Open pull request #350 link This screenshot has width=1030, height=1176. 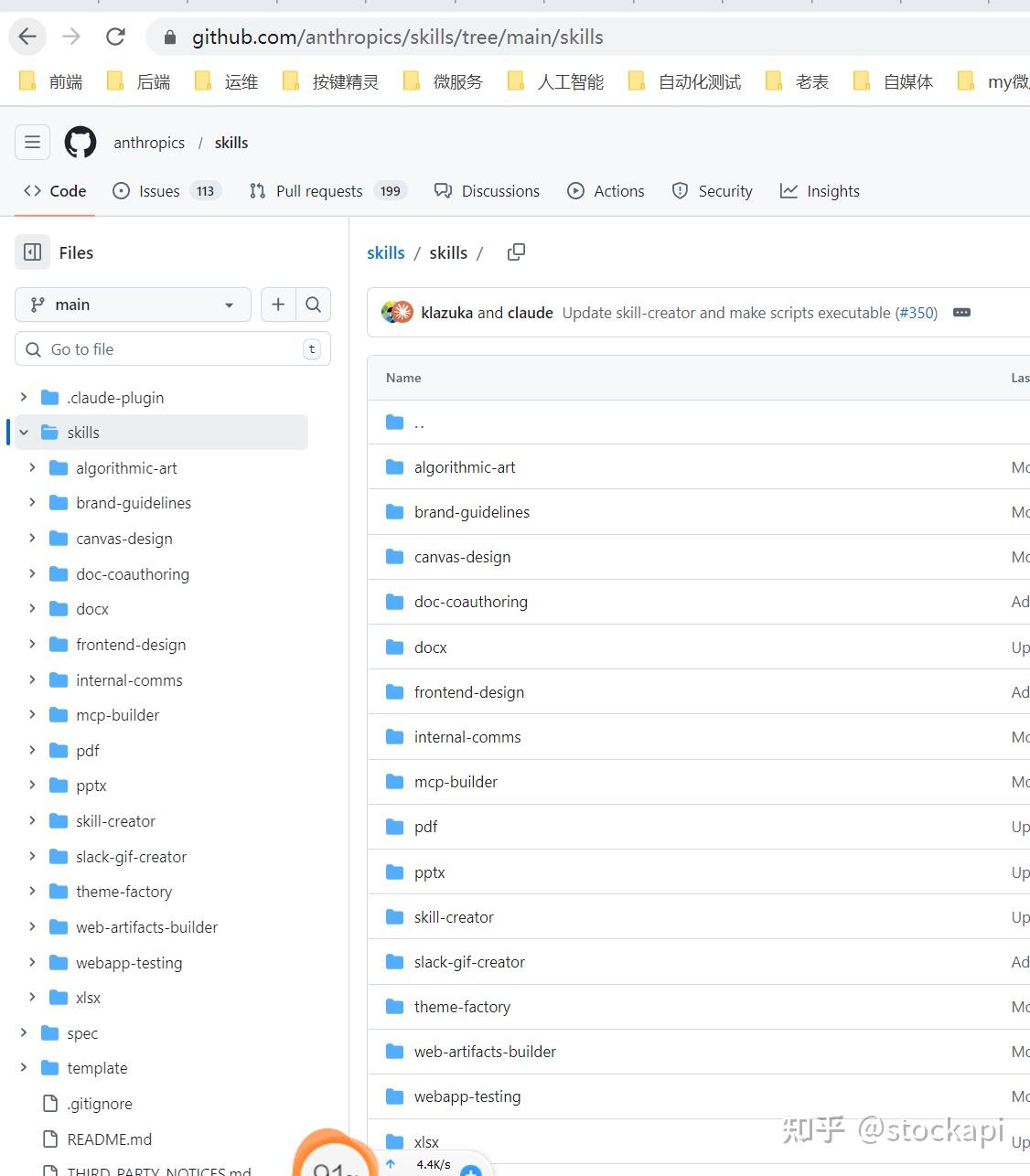917,313
